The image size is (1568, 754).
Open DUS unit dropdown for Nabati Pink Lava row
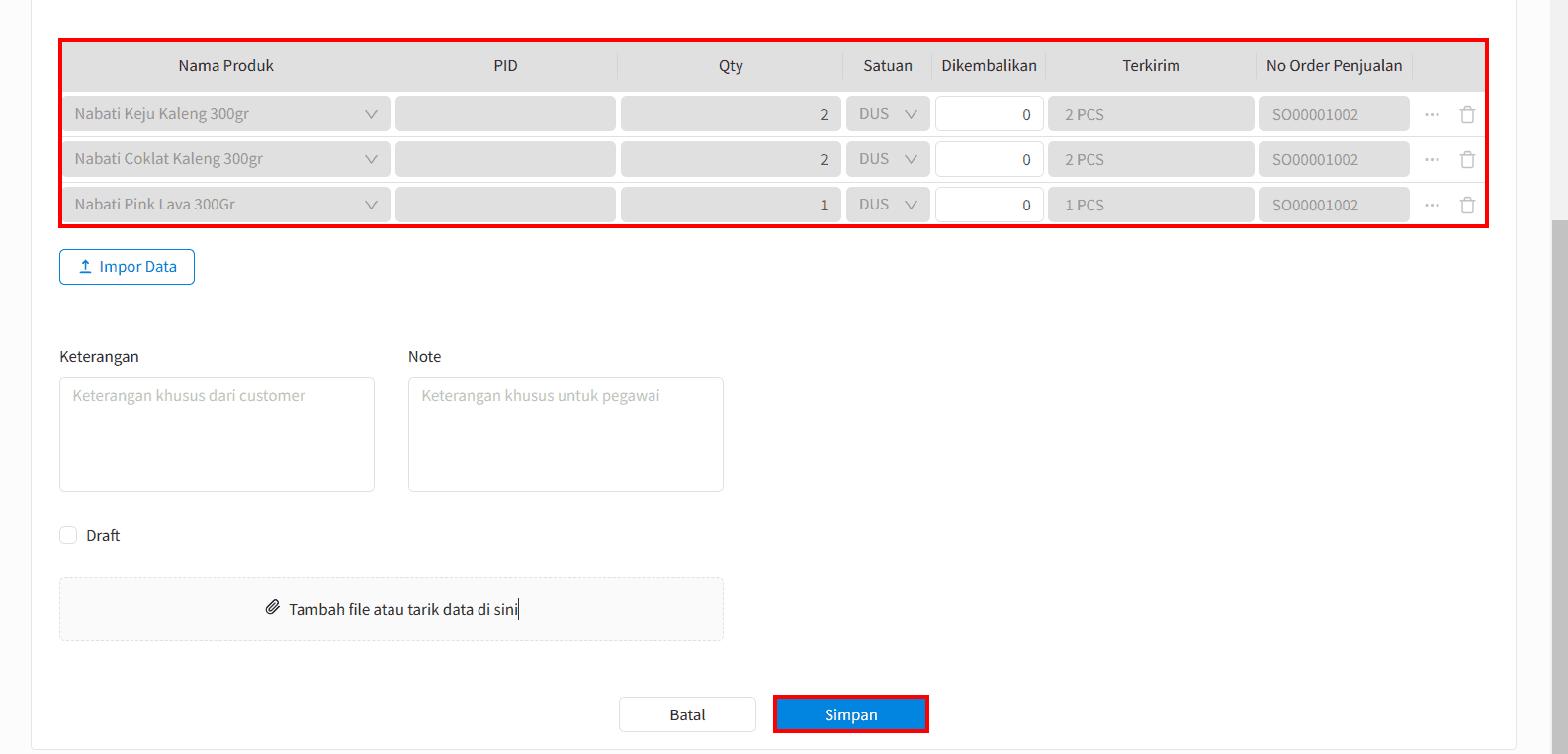tap(888, 205)
